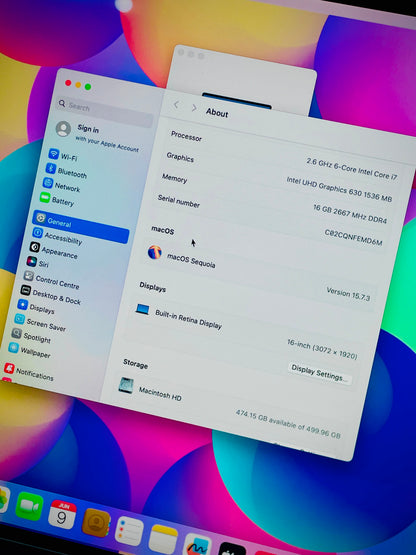Click the blue progress bar in the background window
Image resolution: width=416 pixels, height=555 pixels.
237,101
